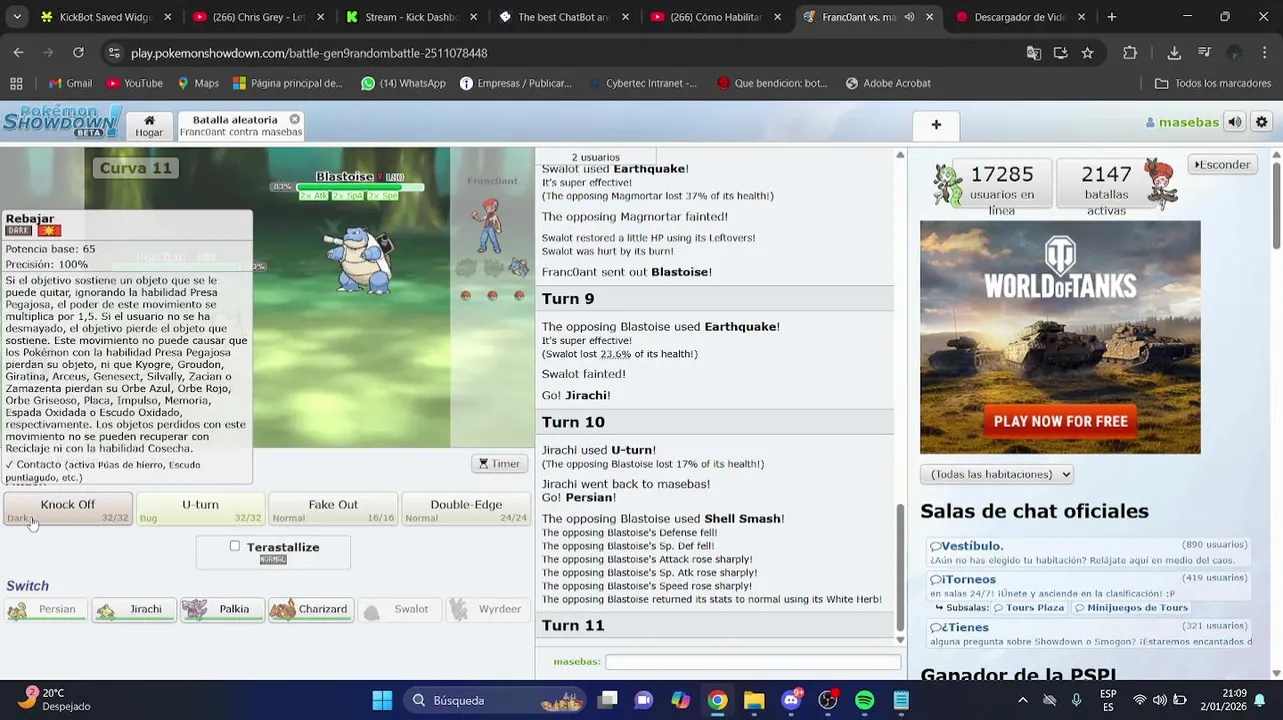Open the battle Timer button
Screen dimensions: 1283x720
[500, 463]
